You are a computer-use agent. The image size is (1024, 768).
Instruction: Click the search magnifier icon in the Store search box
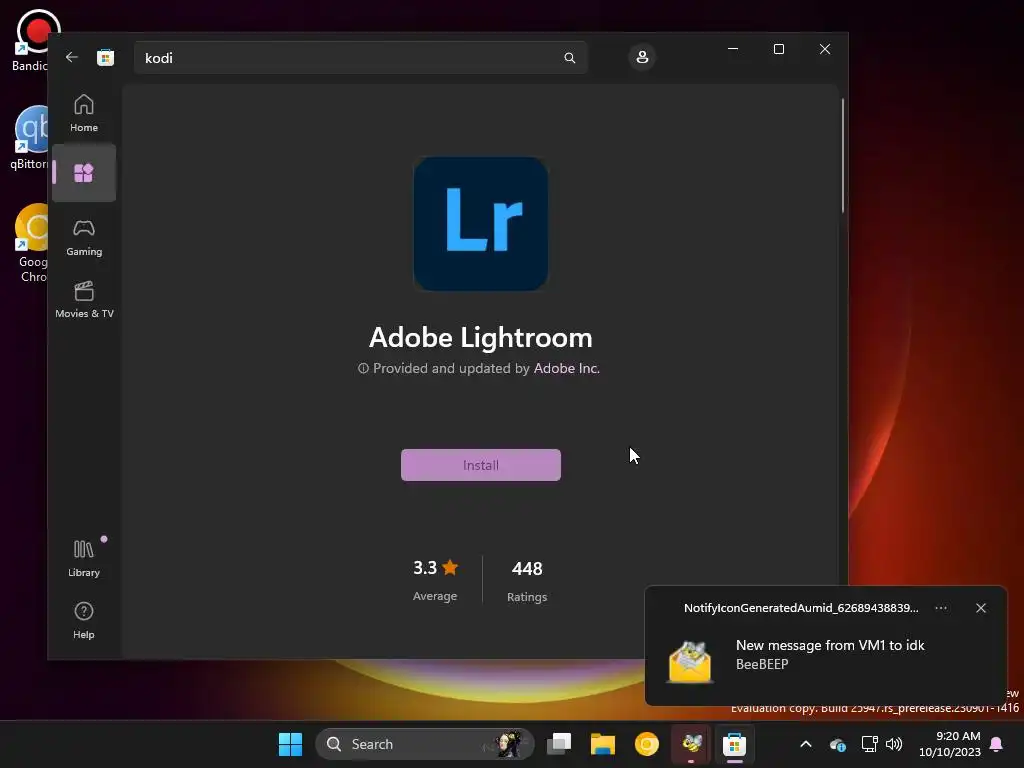point(569,58)
